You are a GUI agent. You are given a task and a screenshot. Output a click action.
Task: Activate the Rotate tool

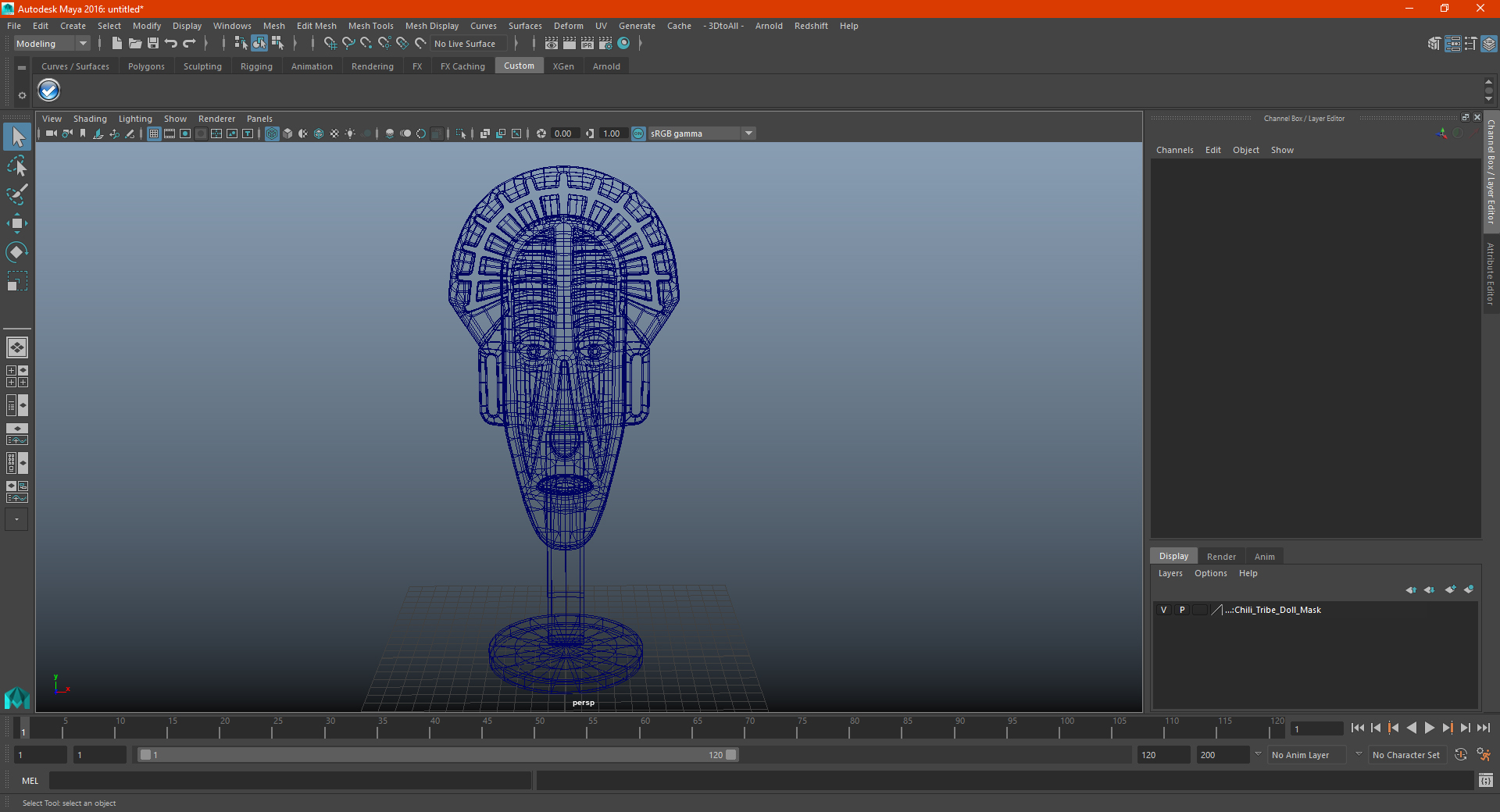click(x=17, y=252)
